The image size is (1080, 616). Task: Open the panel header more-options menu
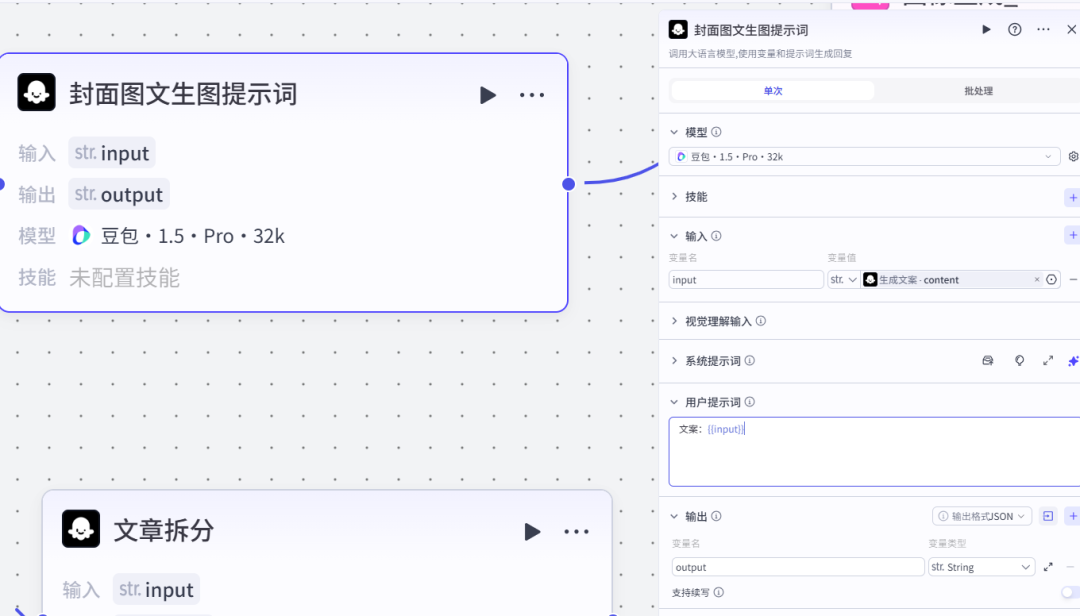click(x=1043, y=30)
